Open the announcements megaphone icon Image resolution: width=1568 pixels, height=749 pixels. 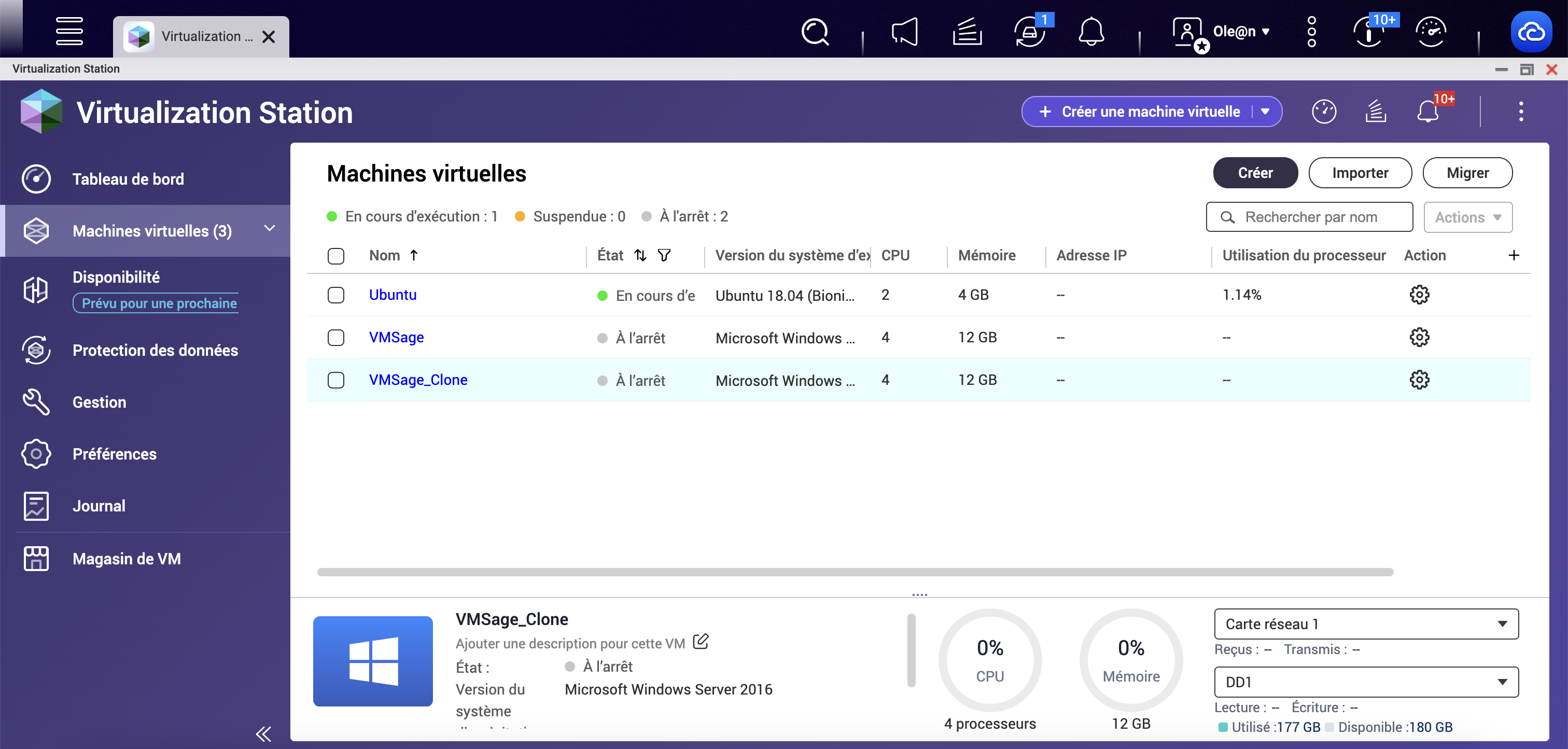(905, 32)
